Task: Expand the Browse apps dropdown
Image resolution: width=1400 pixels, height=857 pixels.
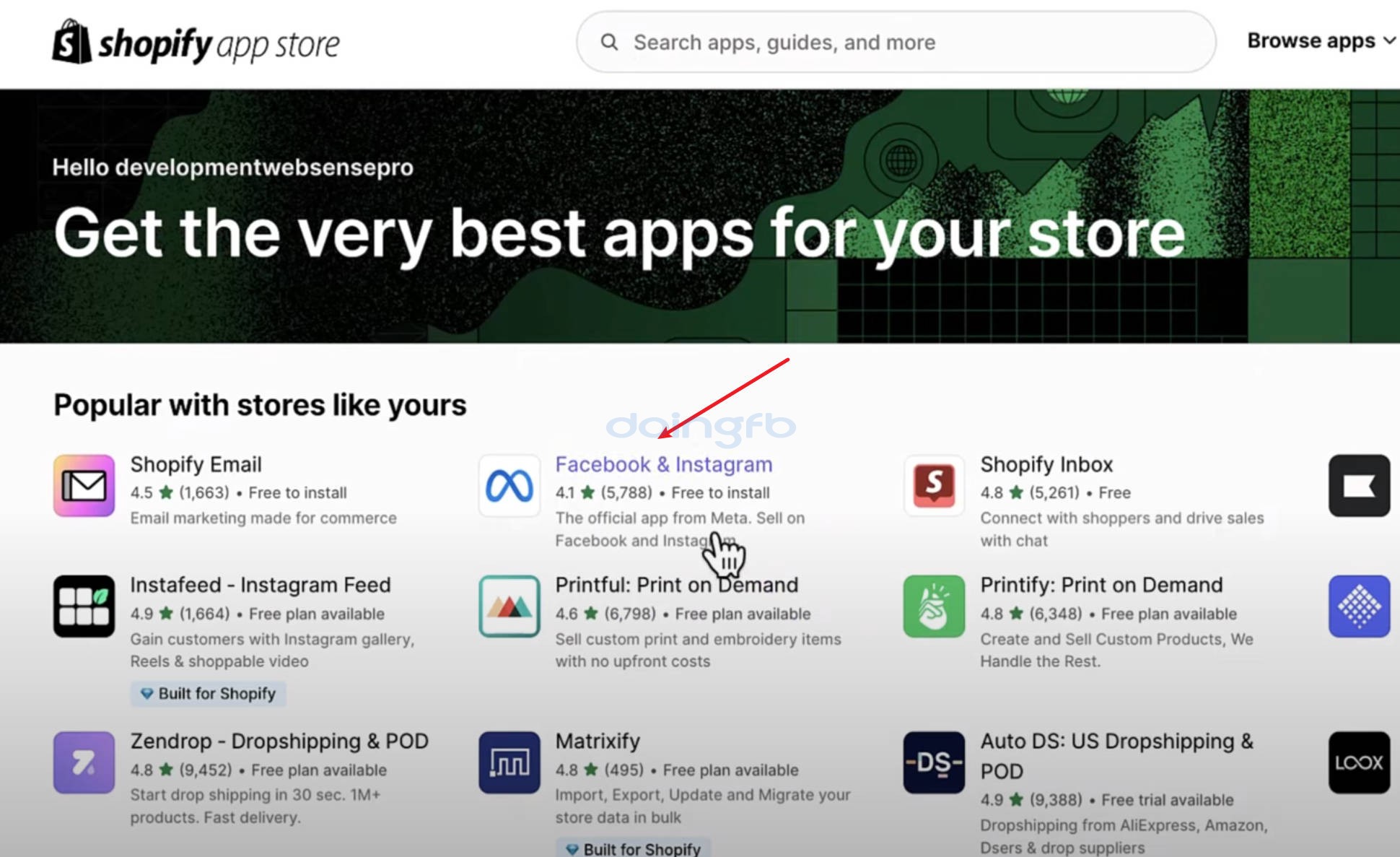Action: [x=1321, y=41]
